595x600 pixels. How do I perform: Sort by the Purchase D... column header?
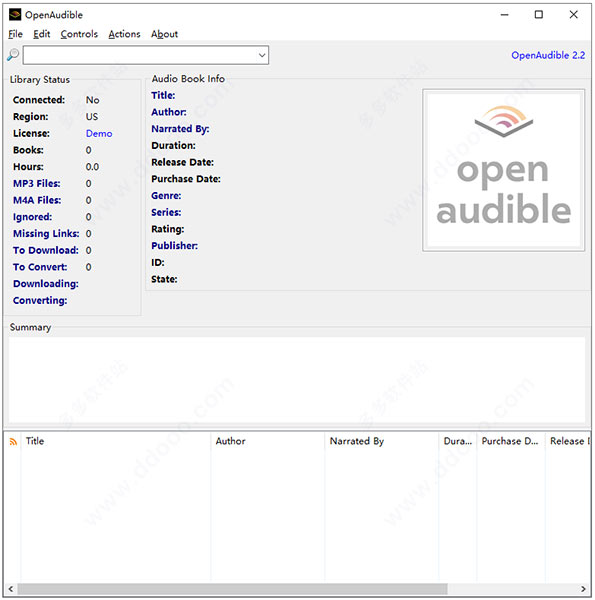click(511, 441)
